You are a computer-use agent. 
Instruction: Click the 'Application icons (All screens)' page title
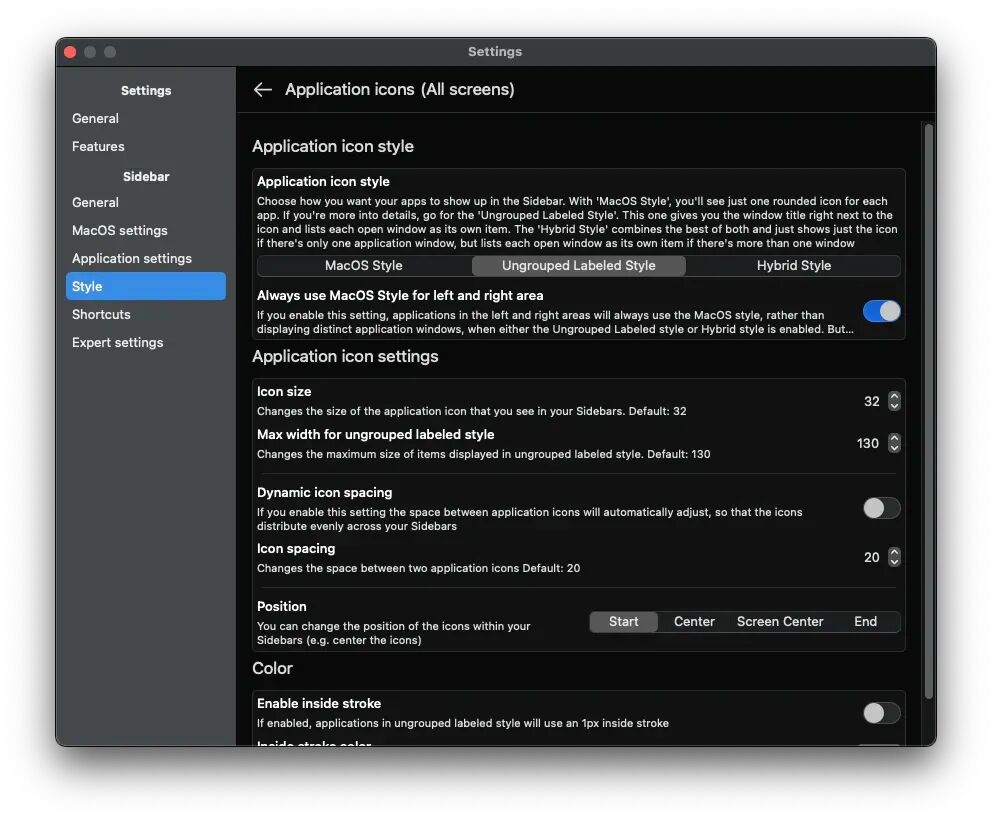click(399, 89)
